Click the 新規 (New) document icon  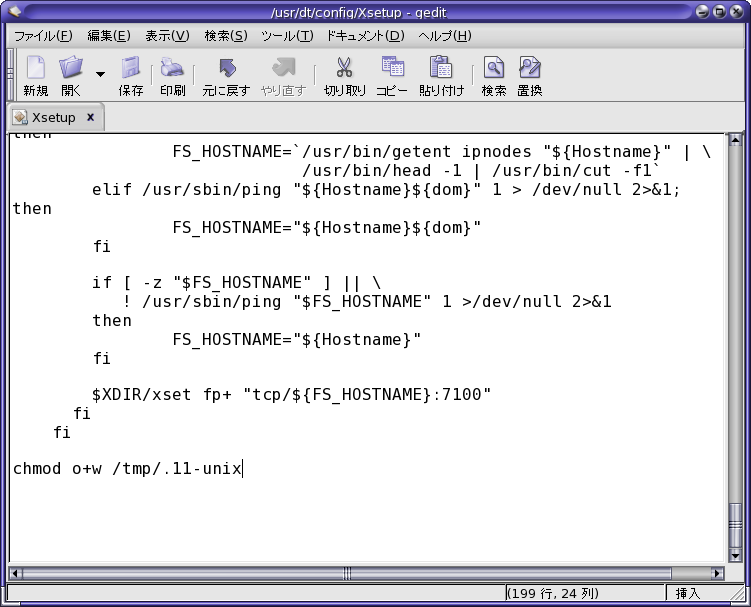[x=35, y=68]
